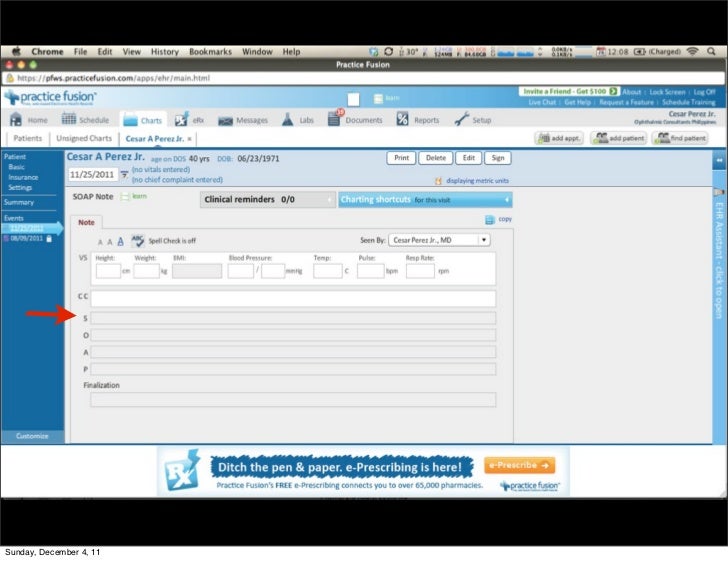Expand the Charting shortcuts panel

(425, 200)
